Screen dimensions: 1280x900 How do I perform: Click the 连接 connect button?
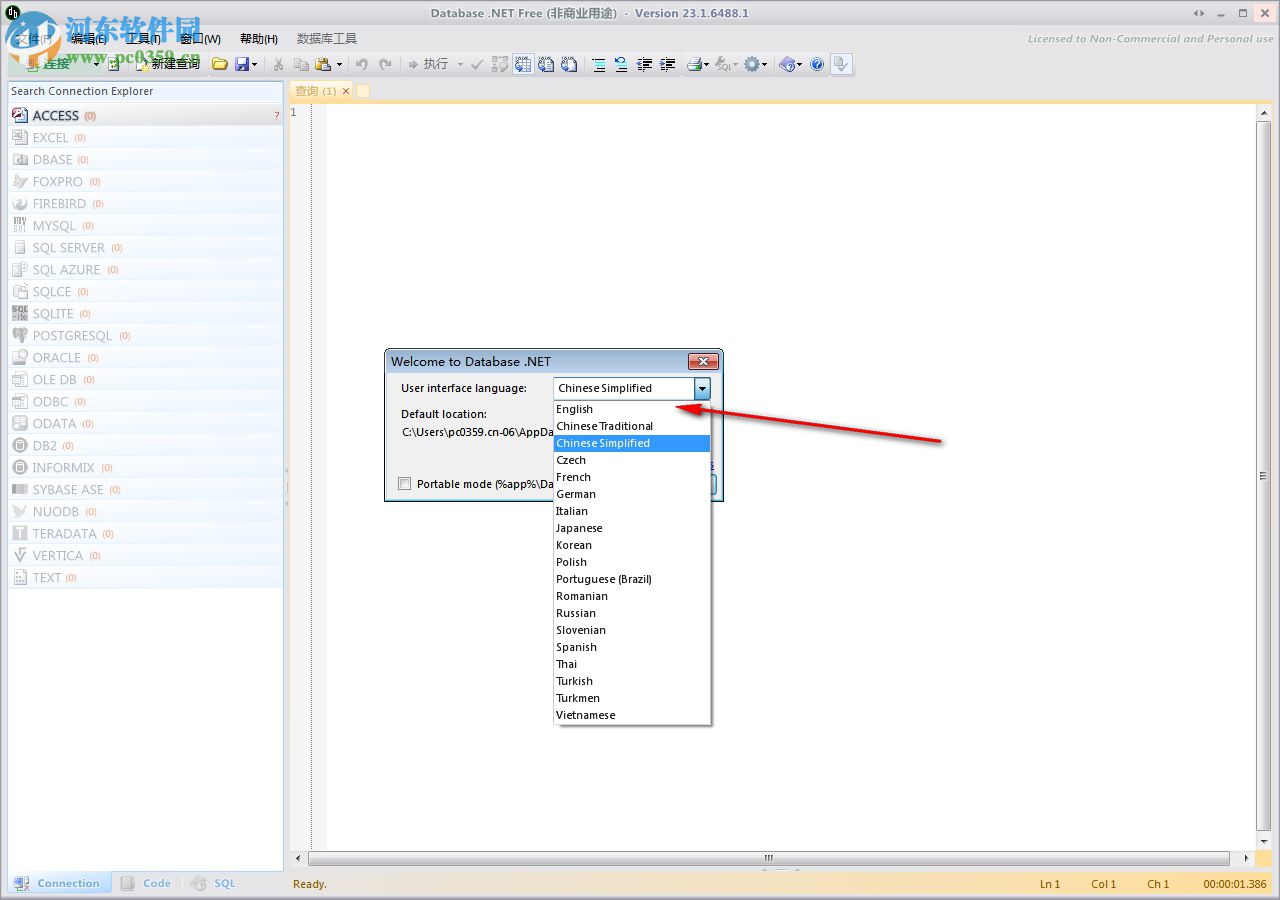(x=48, y=64)
